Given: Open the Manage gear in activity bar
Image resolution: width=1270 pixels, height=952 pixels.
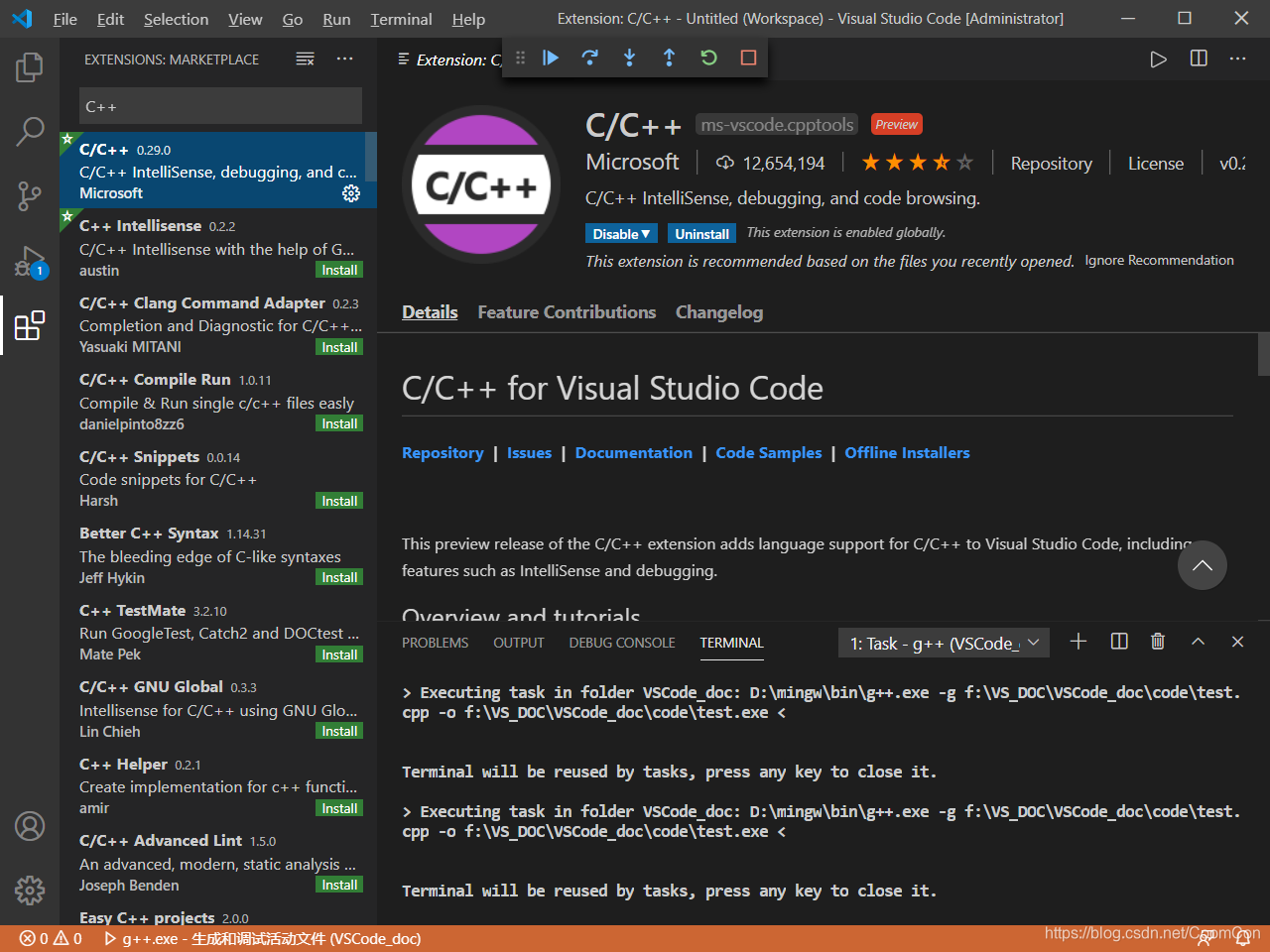Looking at the screenshot, I should pyautogui.click(x=30, y=890).
